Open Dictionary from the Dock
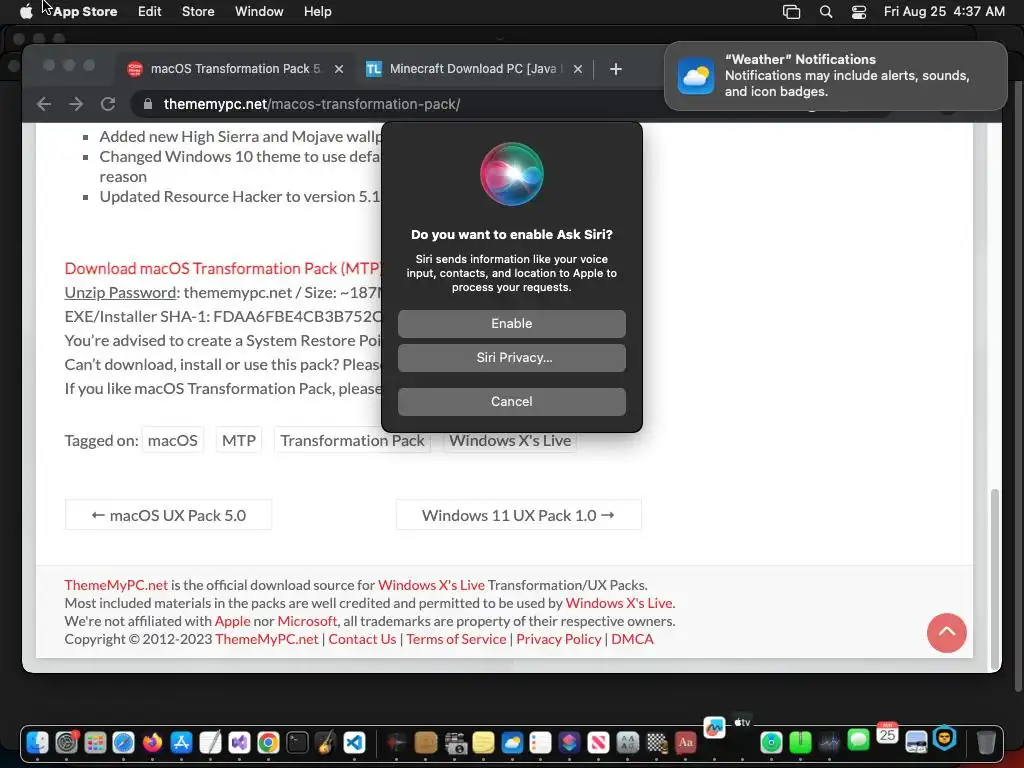1024x768 pixels. (x=685, y=743)
